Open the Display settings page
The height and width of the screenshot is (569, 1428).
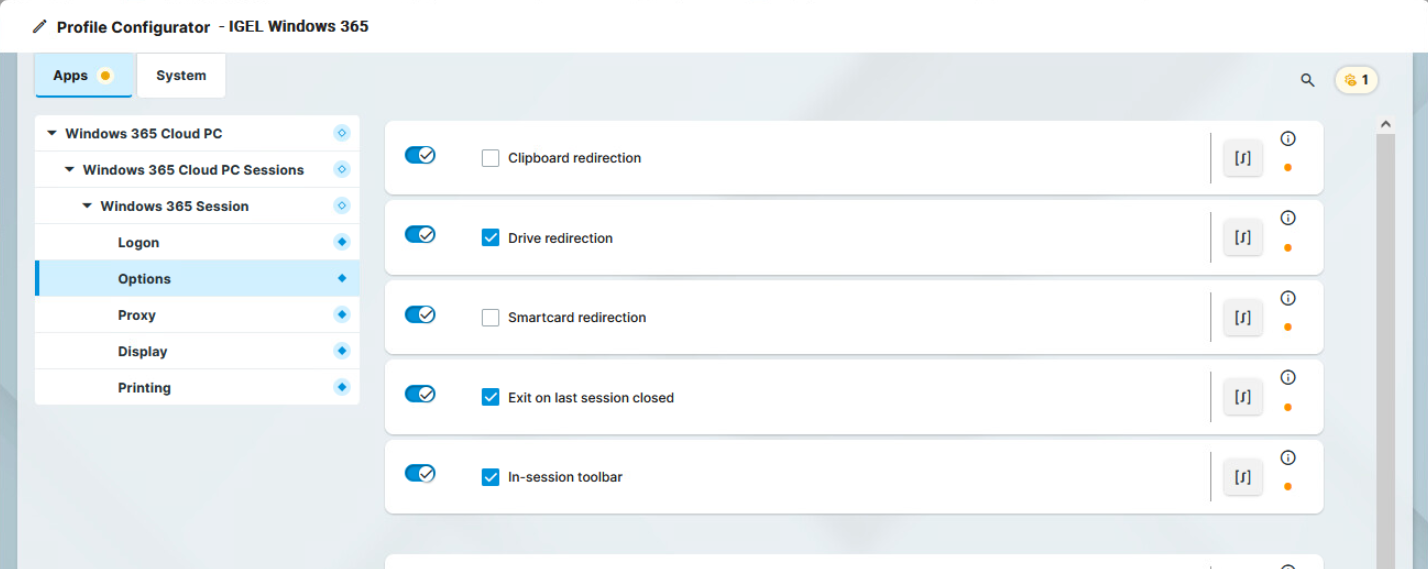tap(142, 352)
